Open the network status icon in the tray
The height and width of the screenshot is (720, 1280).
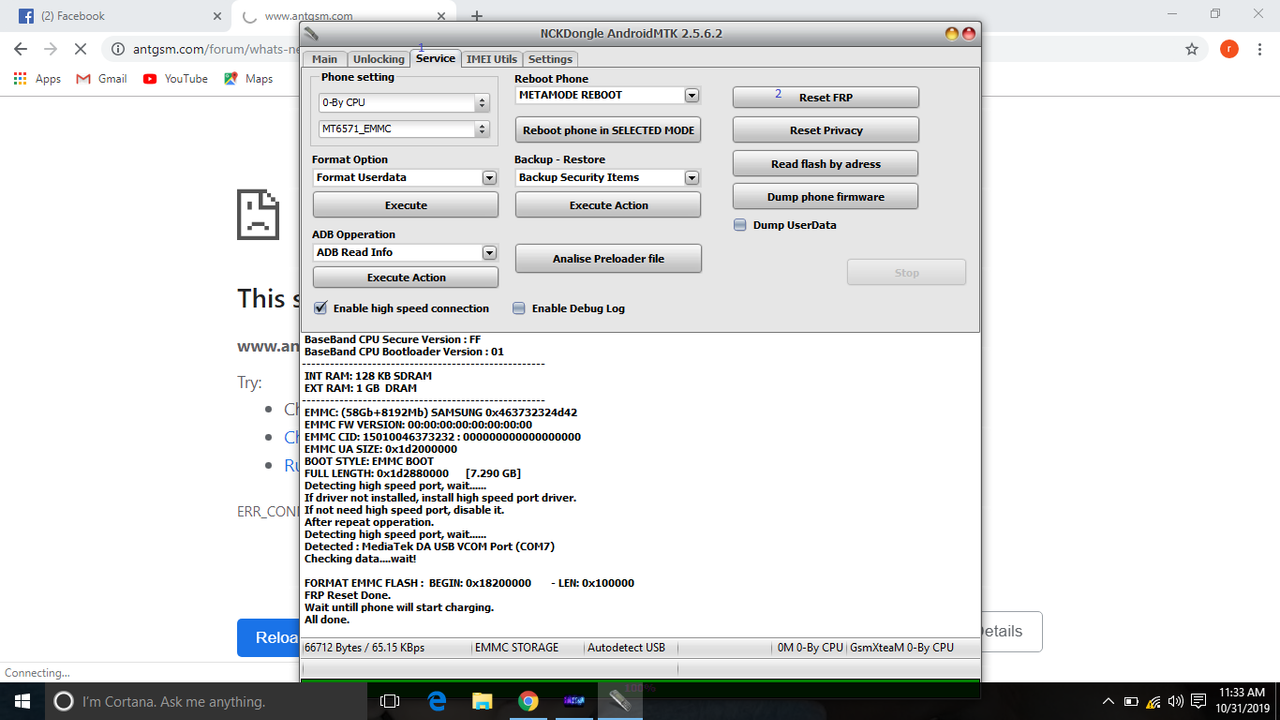click(1154, 702)
